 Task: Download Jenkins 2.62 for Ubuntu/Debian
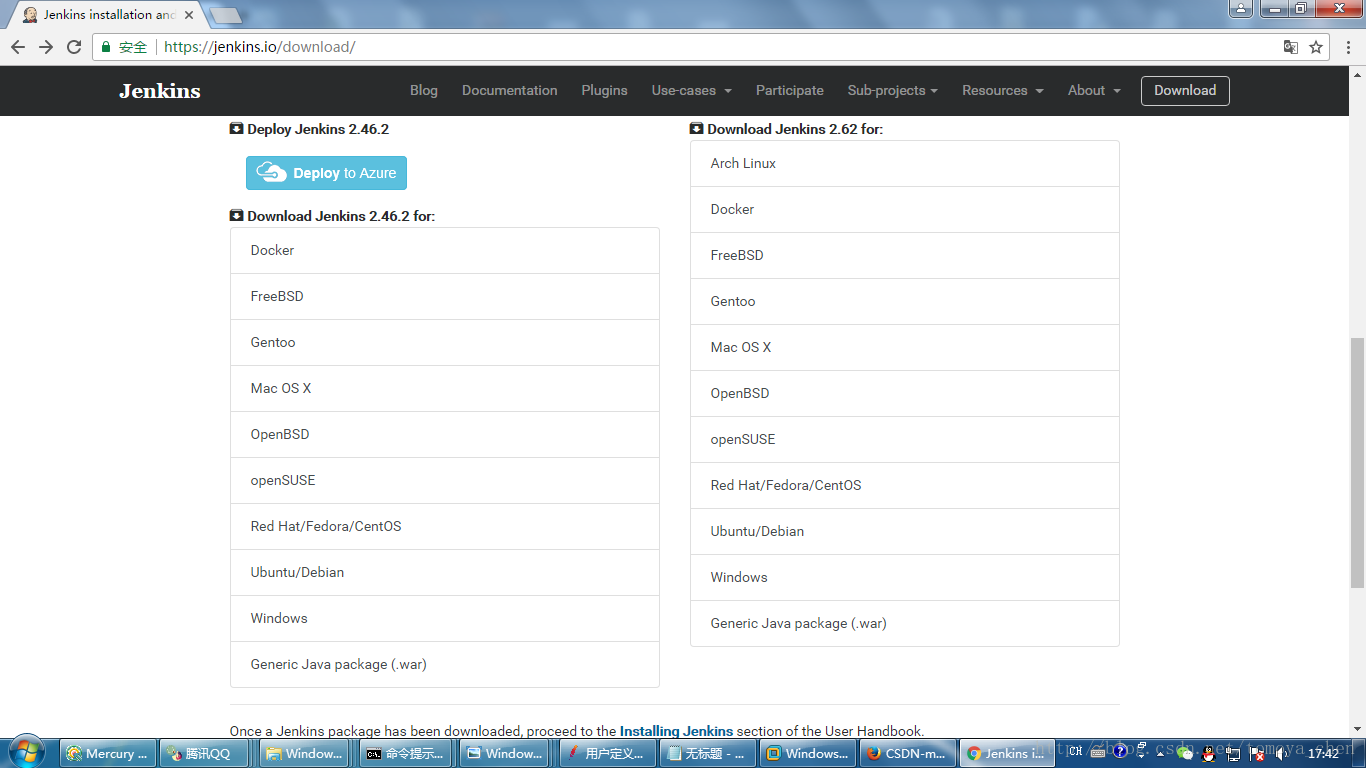(905, 532)
